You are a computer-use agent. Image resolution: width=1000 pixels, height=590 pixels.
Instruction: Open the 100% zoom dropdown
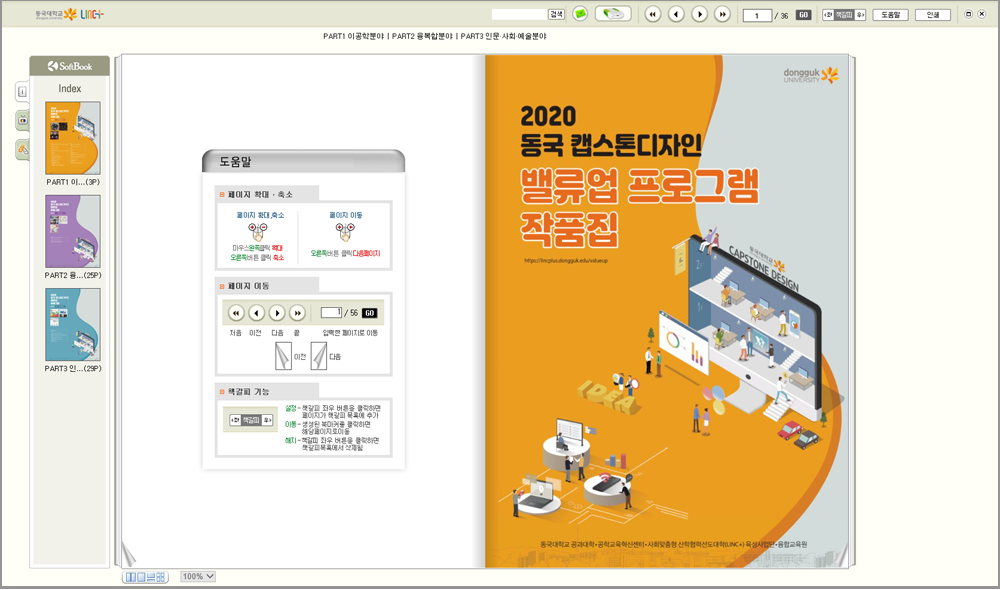pyautogui.click(x=198, y=577)
